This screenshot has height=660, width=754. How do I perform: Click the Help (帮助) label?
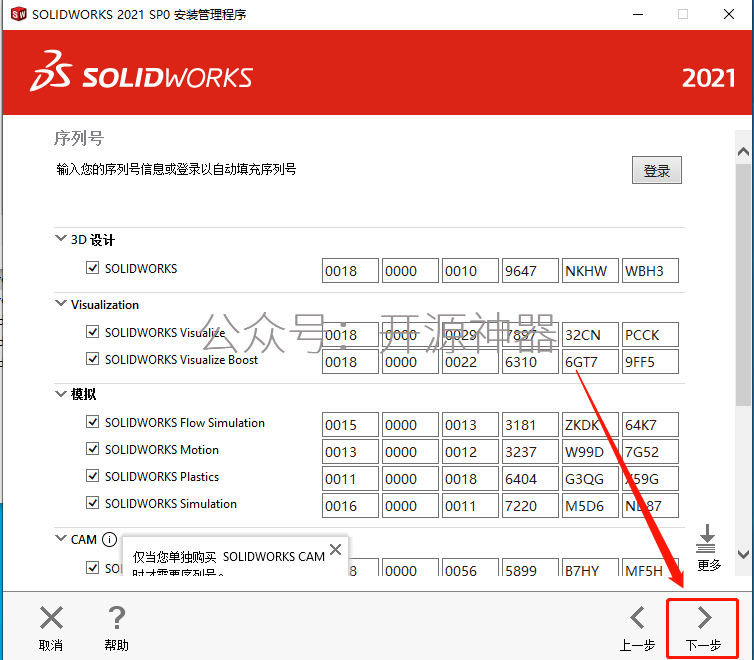[x=116, y=645]
